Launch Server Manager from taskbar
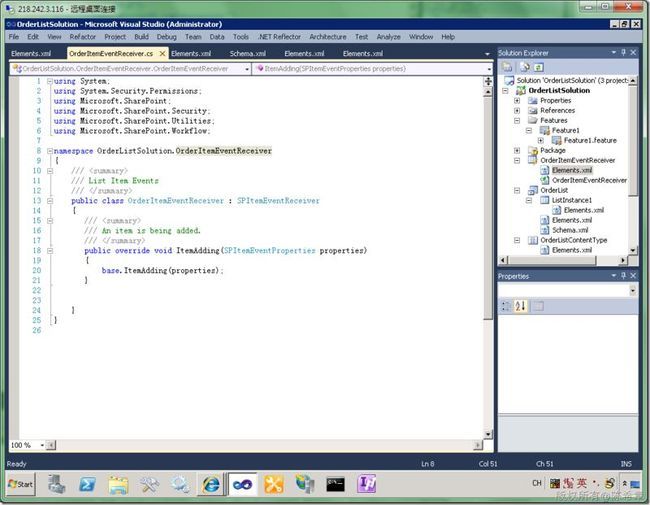650x505 pixels. (x=56, y=484)
